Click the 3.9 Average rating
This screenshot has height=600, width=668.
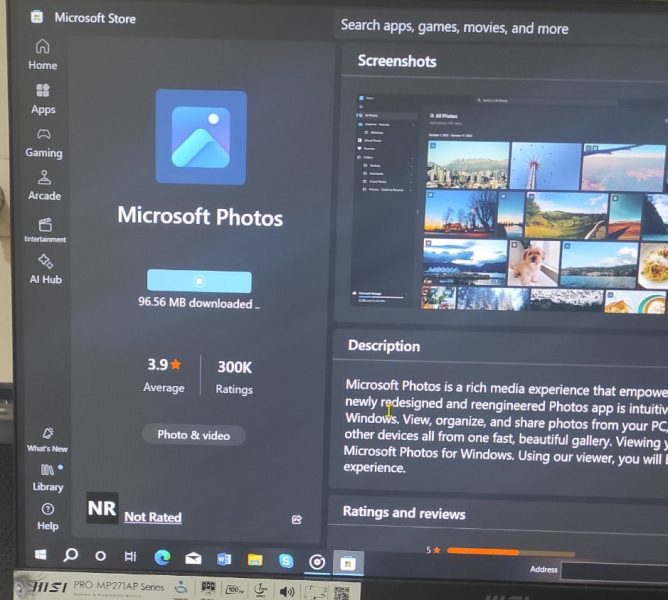[x=164, y=374]
